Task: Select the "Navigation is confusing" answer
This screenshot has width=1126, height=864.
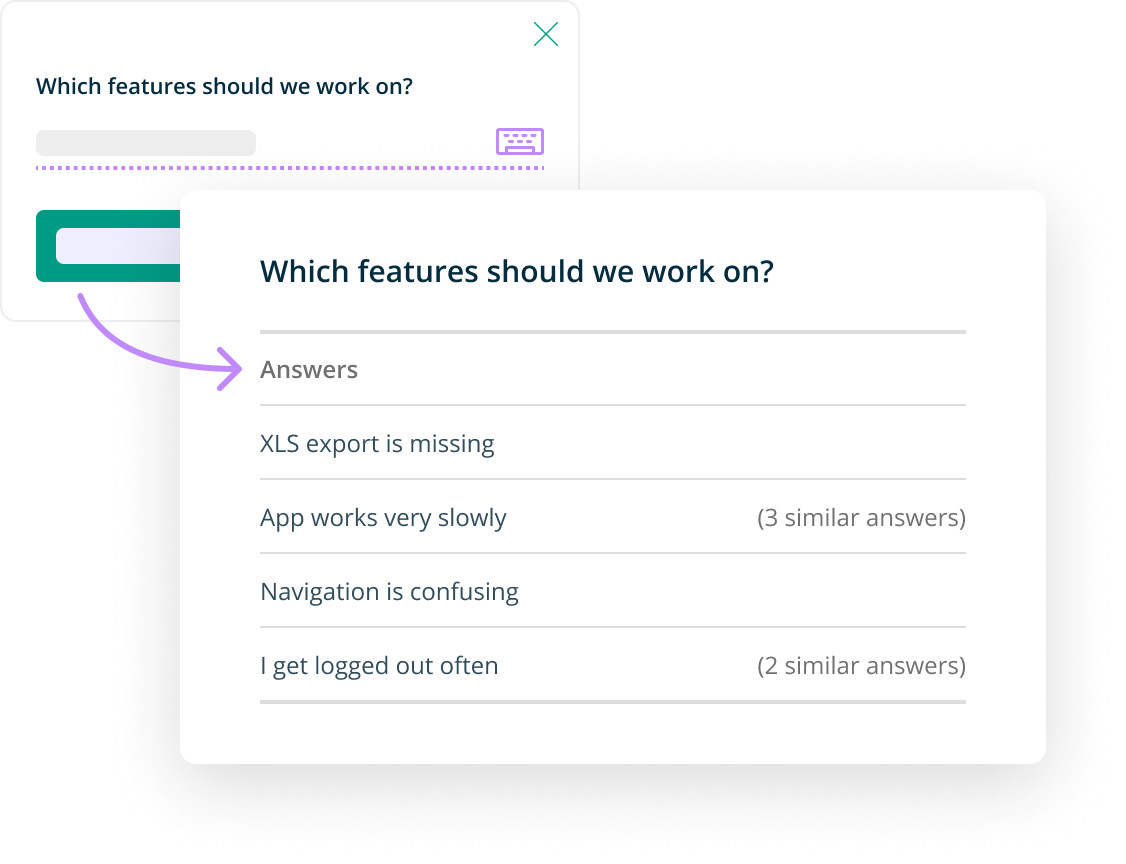Action: 389,592
